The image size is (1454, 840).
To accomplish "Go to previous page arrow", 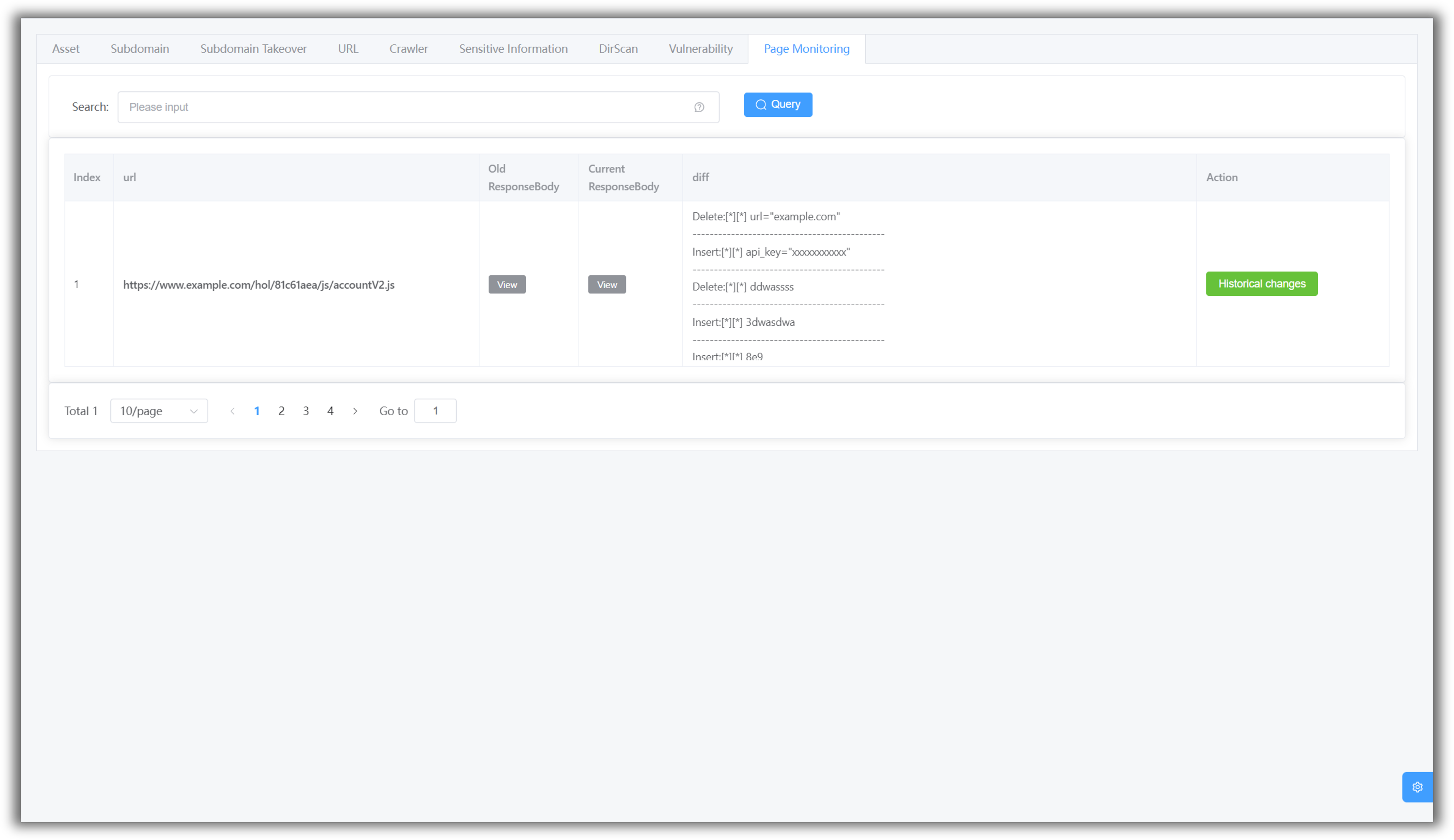I will [233, 411].
